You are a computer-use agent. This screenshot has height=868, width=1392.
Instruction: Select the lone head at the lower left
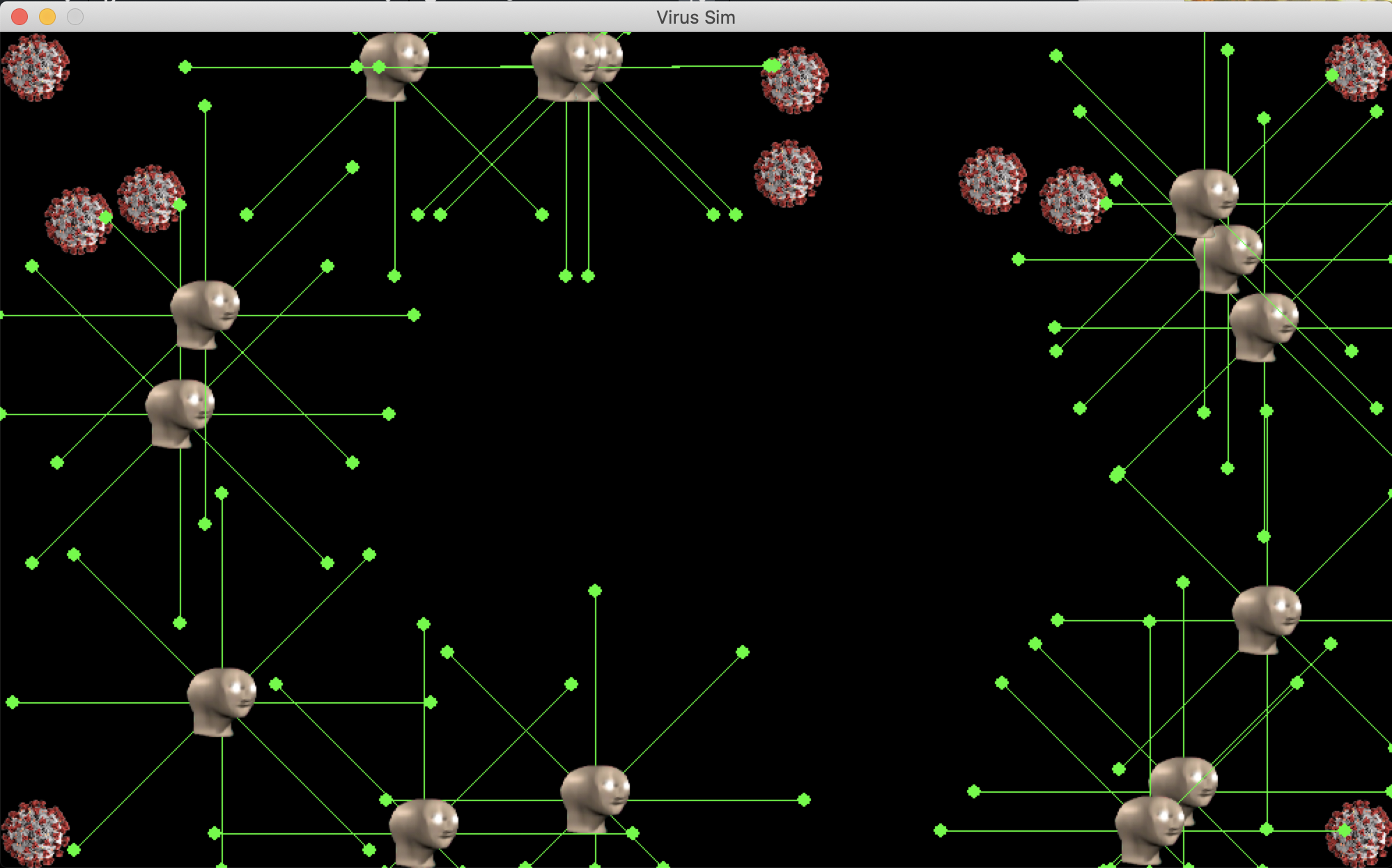point(222,701)
